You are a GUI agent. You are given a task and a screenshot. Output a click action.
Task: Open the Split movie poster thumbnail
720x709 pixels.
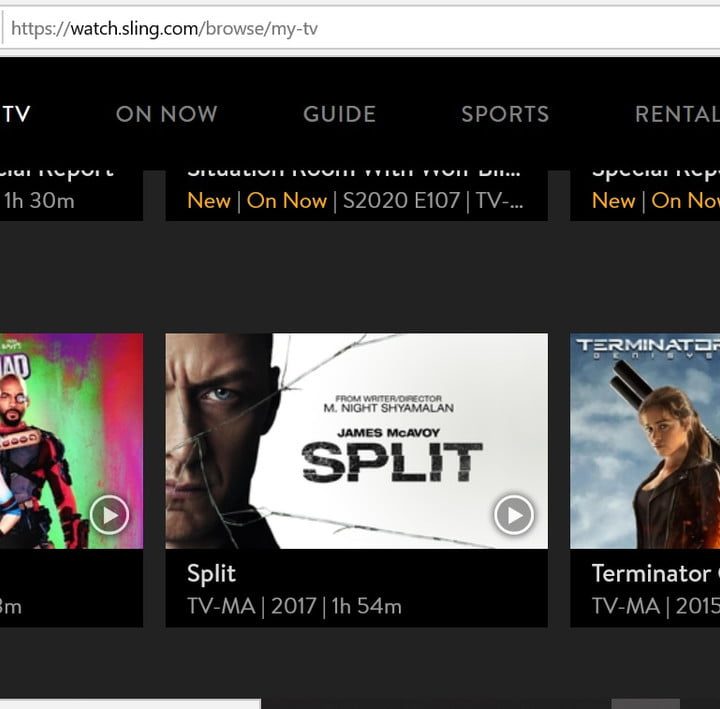coord(356,440)
